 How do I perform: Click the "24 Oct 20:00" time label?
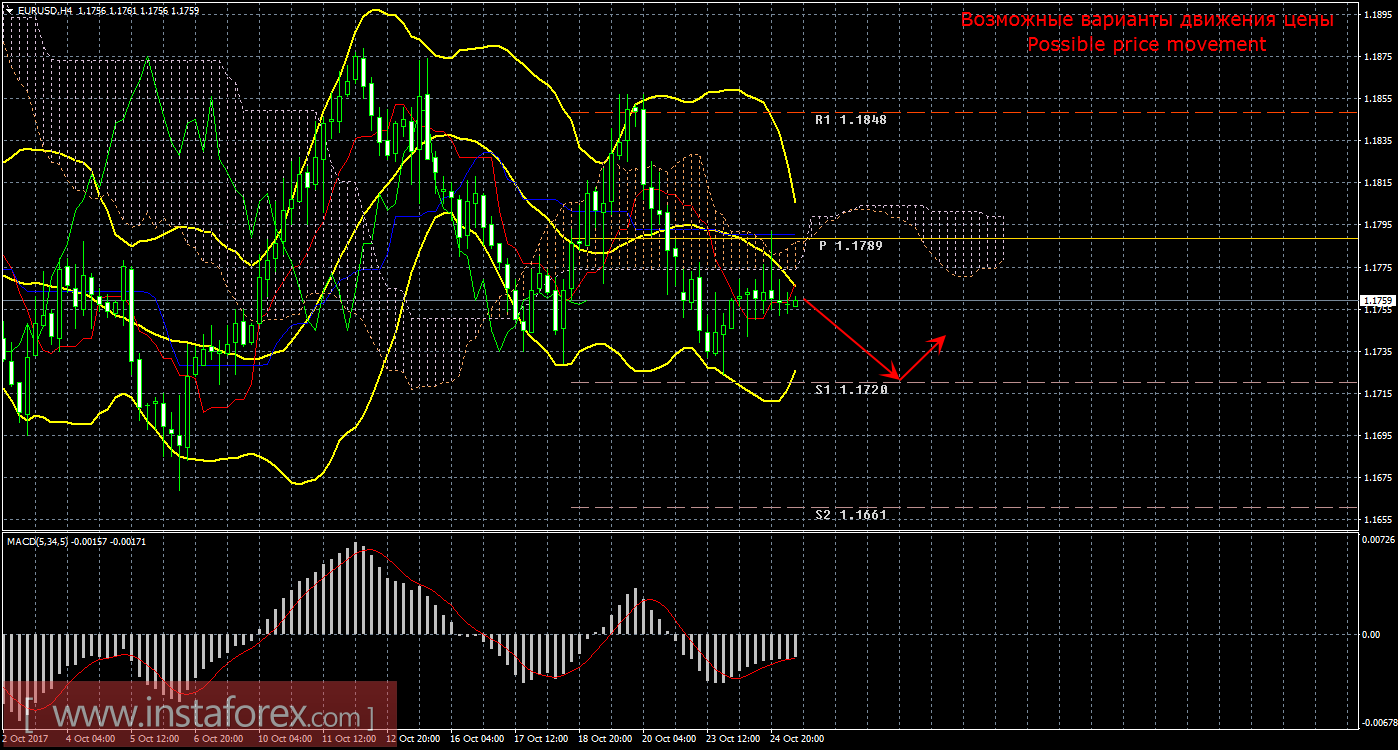(795, 739)
